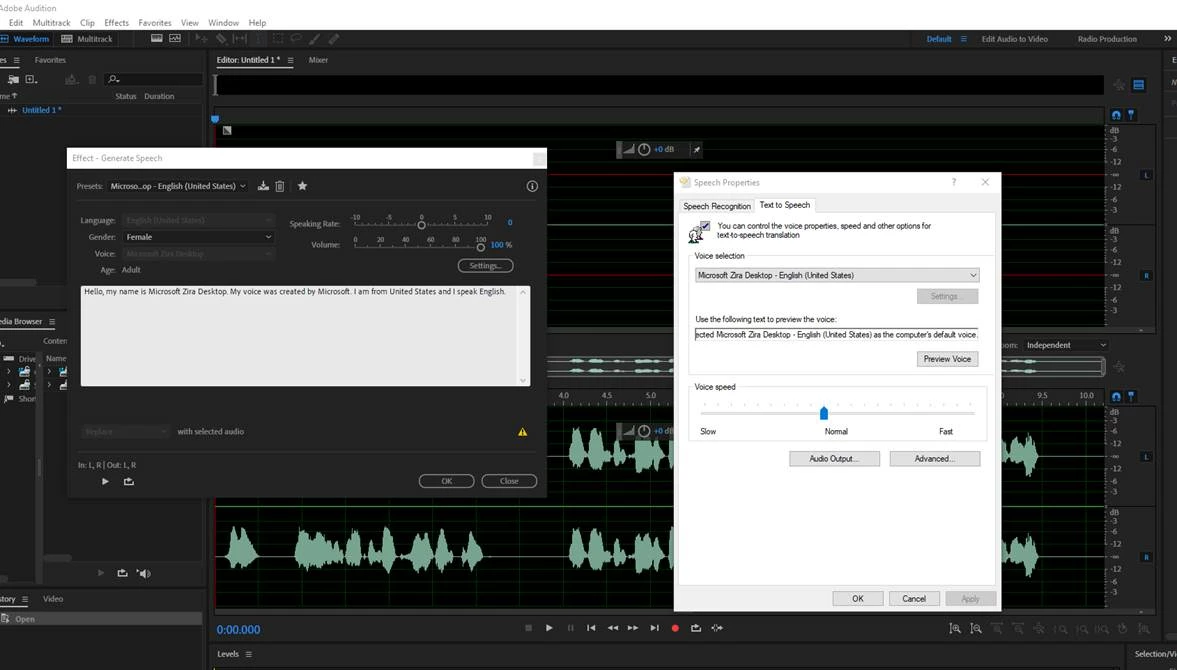This screenshot has height=670, width=1177.
Task: Expand first drive in Media Browser tree
Action: pyautogui.click(x=9, y=371)
